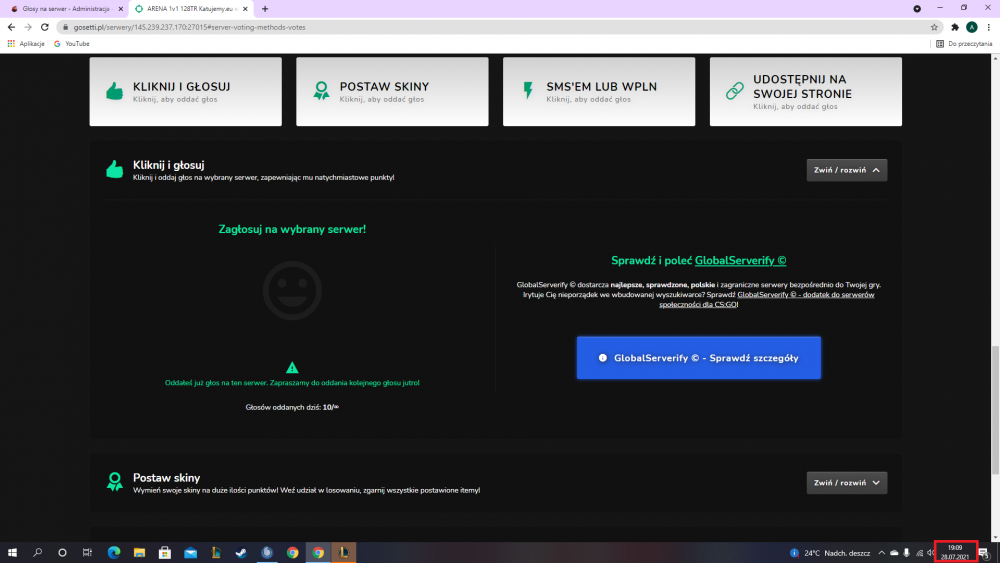Open a new browser tab

tap(265, 9)
